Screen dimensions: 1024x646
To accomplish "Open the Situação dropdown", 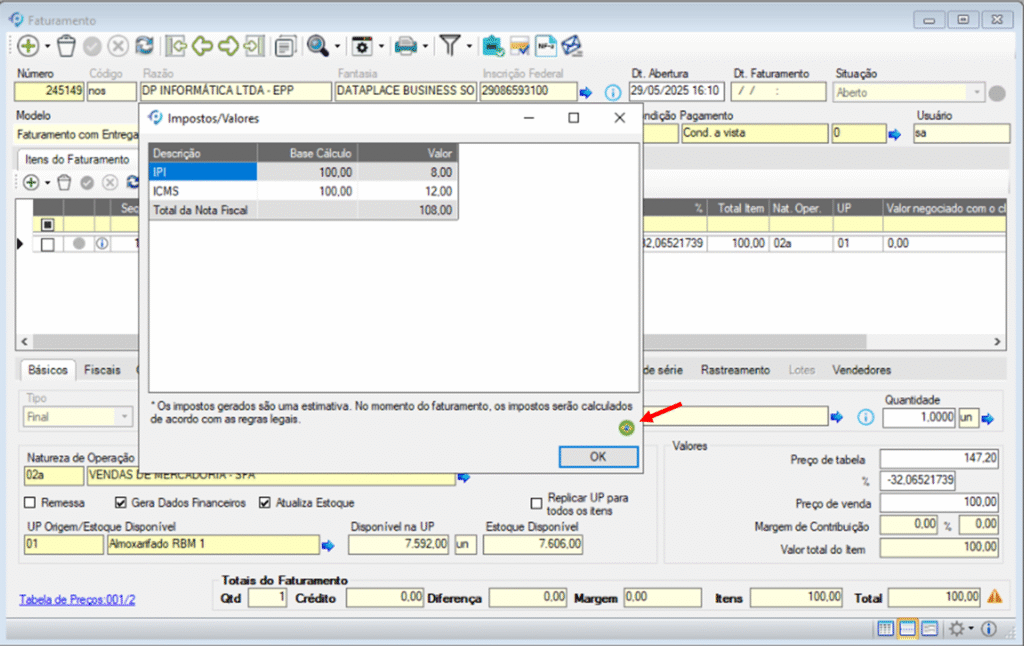I will [x=975, y=92].
